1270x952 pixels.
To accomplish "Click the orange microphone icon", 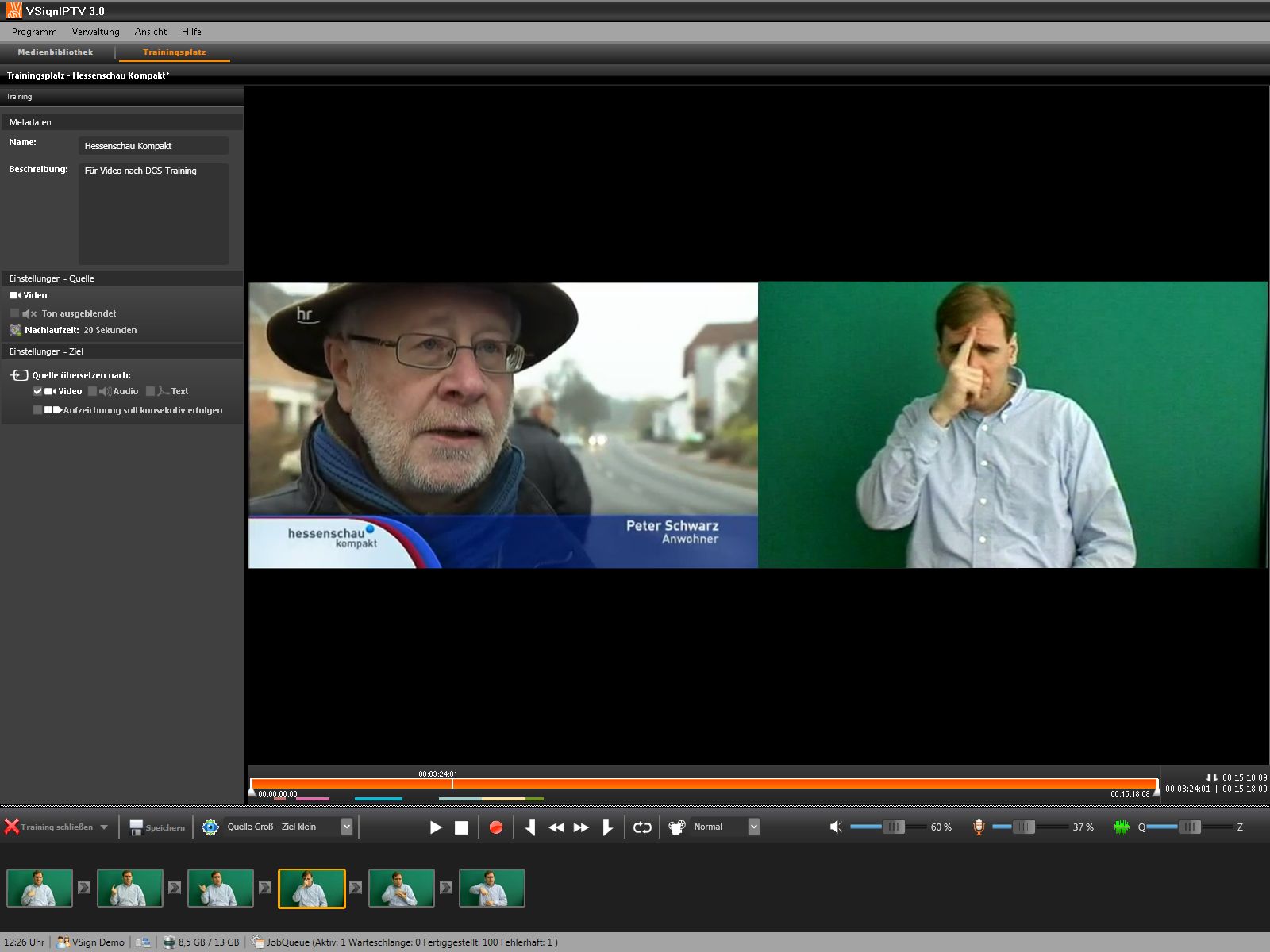I will click(x=979, y=827).
